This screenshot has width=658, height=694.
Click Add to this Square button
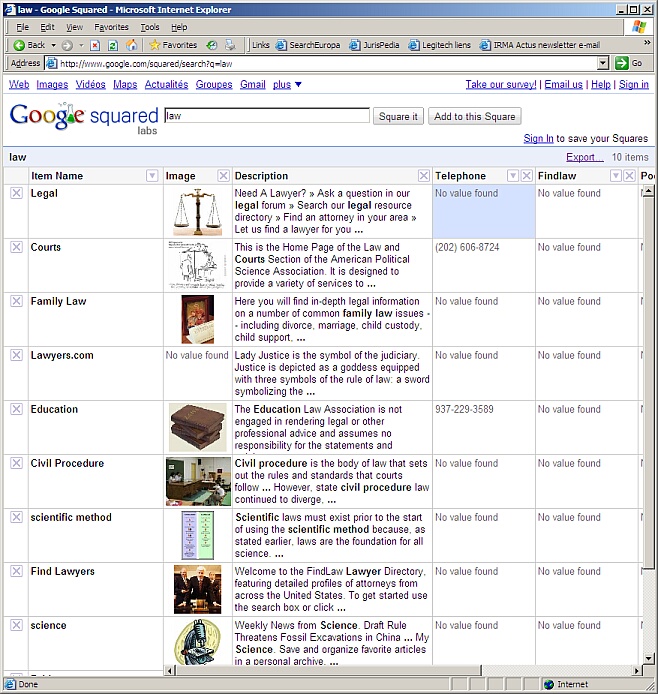pyautogui.click(x=474, y=116)
